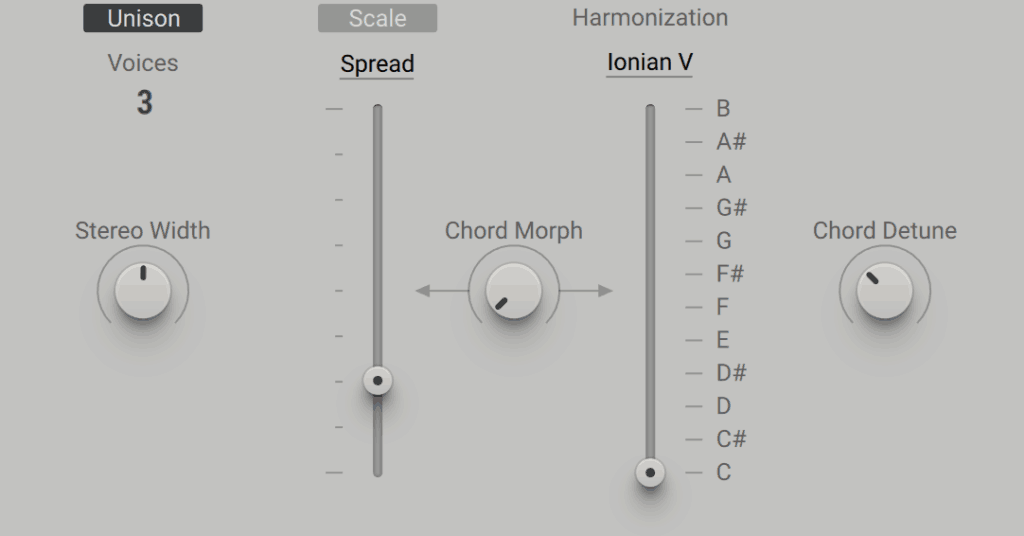The height and width of the screenshot is (536, 1024).
Task: Select note B at scale top
Action: point(723,108)
